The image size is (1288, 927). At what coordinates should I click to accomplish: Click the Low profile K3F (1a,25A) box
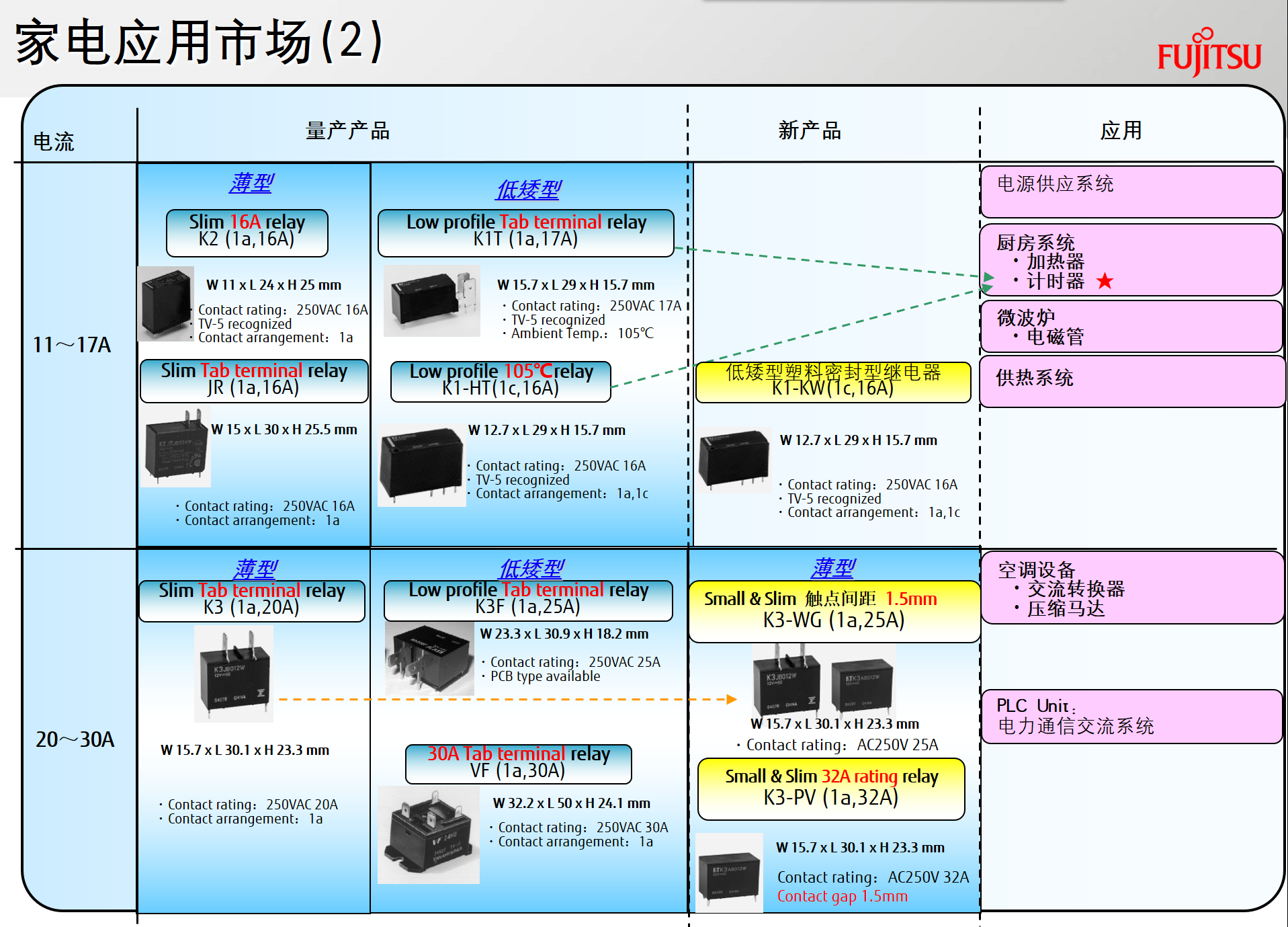pos(528,600)
